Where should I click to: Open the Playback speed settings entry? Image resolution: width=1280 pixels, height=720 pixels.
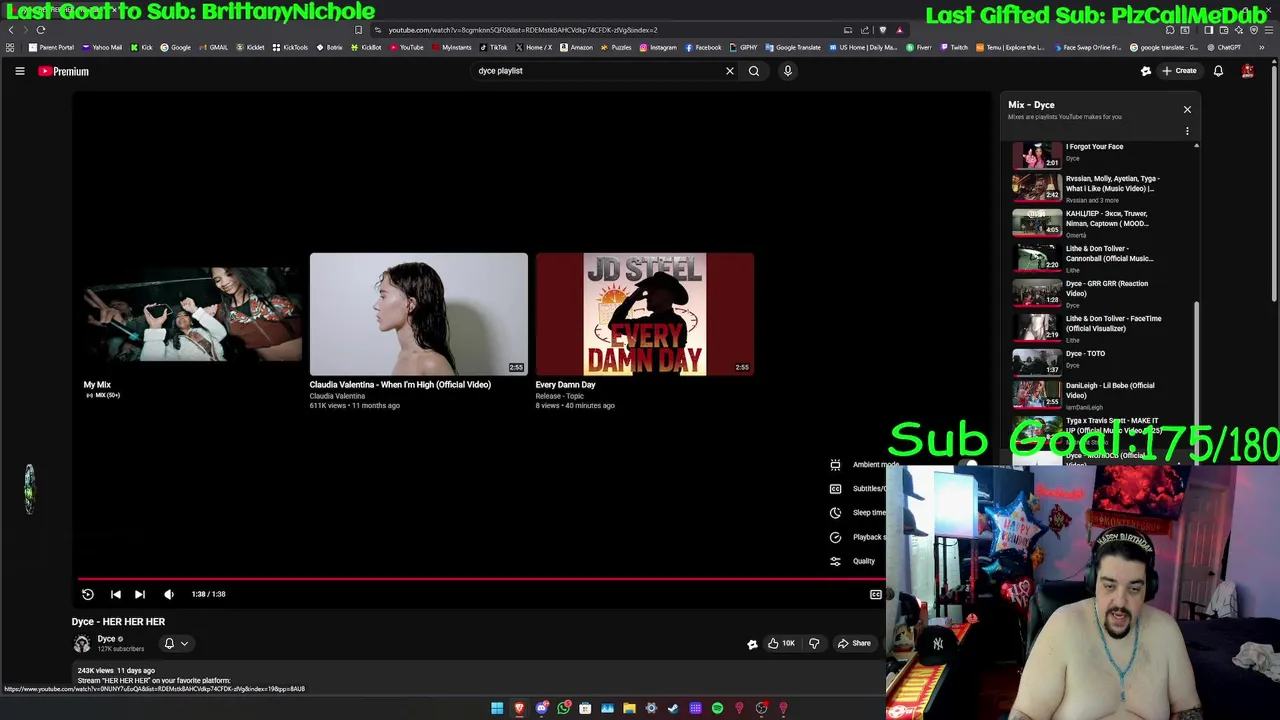[858, 537]
